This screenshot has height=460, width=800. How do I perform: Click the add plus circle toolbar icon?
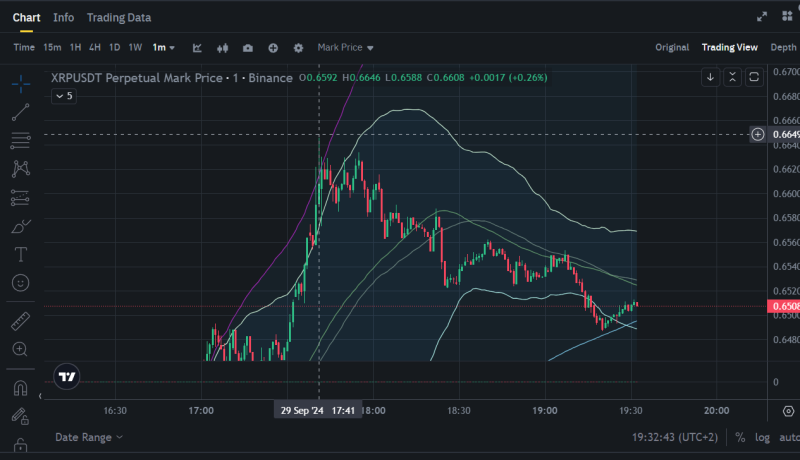point(273,48)
